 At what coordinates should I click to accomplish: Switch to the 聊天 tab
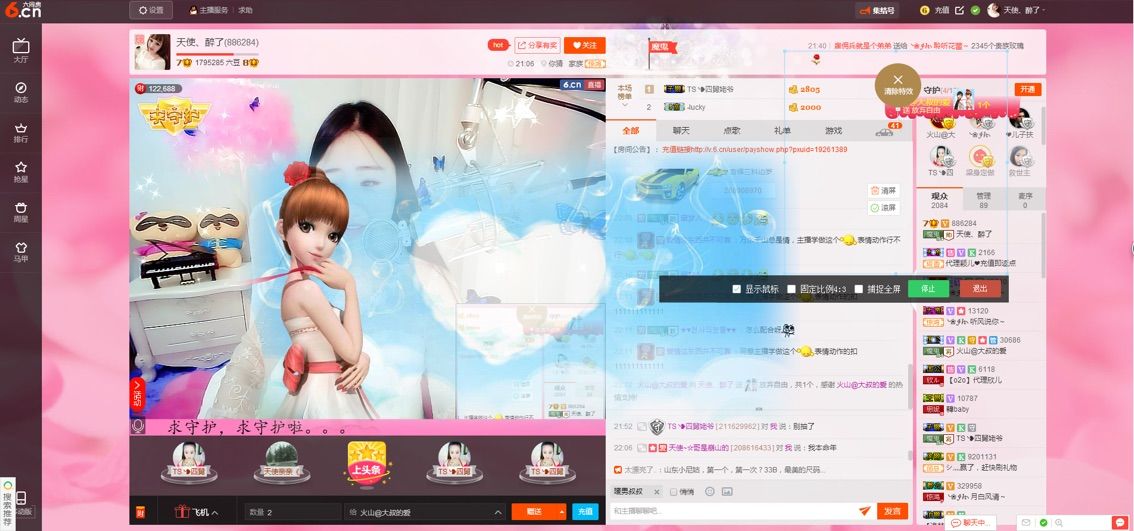[681, 131]
